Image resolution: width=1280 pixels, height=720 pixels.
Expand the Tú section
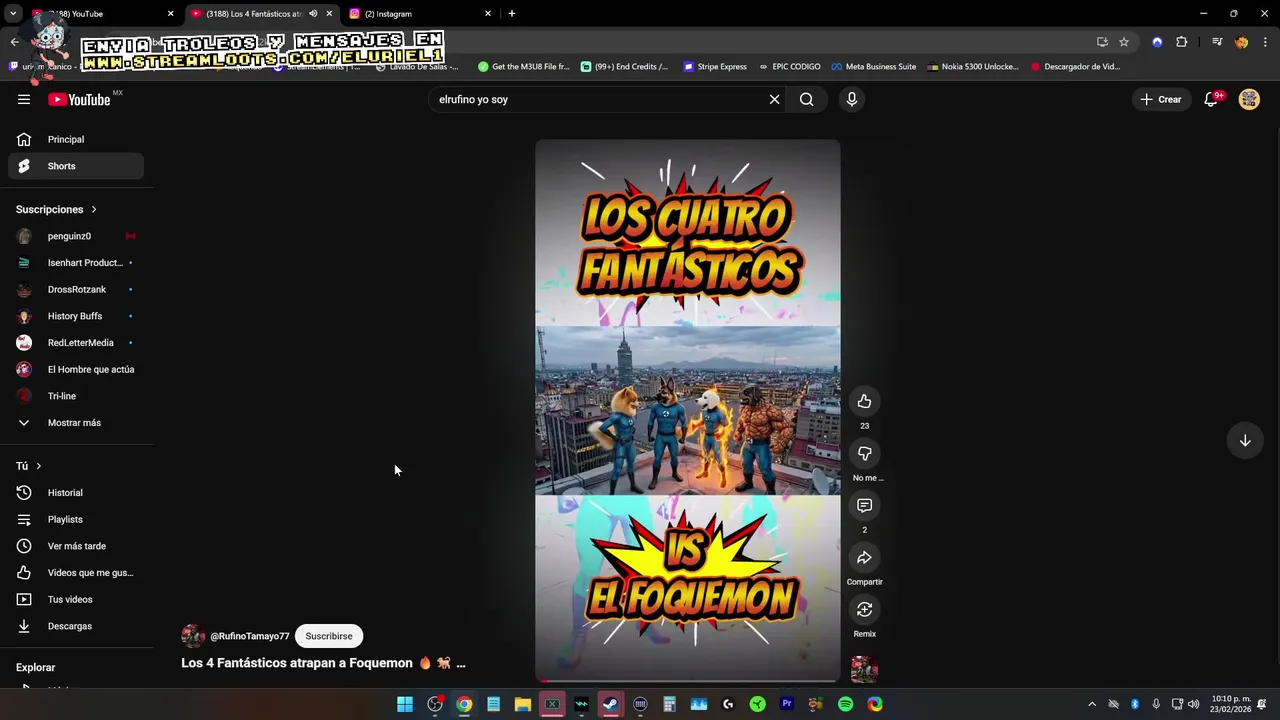[29, 466]
